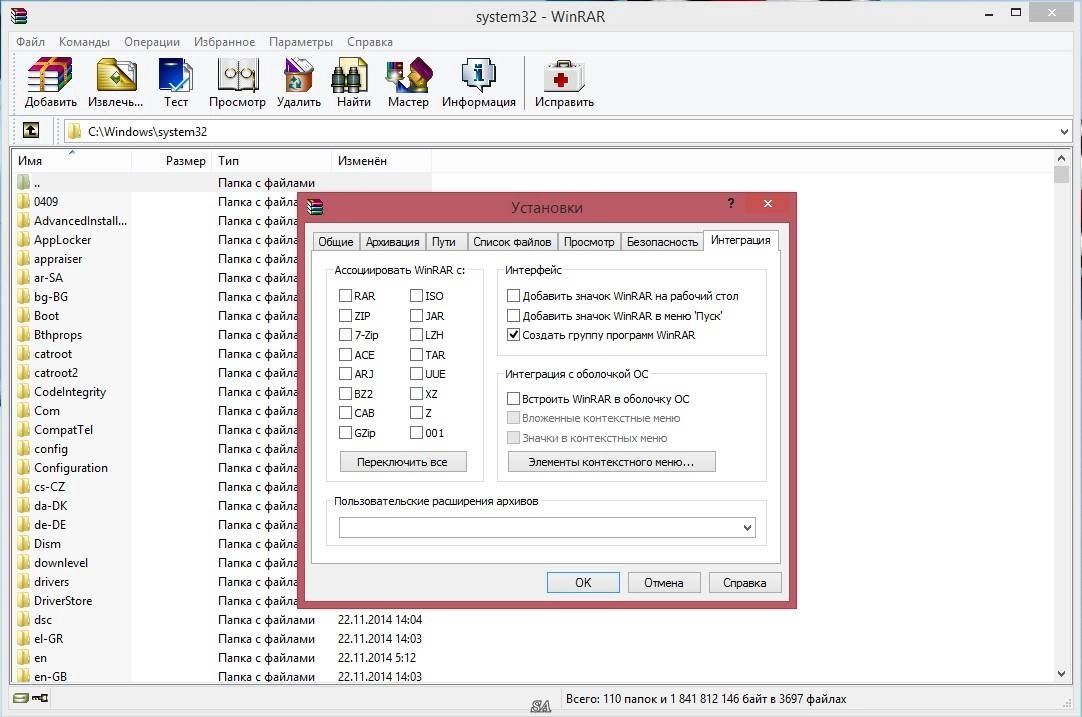Select the drivers folder icon
1082x717 pixels.
pyautogui.click(x=23, y=582)
